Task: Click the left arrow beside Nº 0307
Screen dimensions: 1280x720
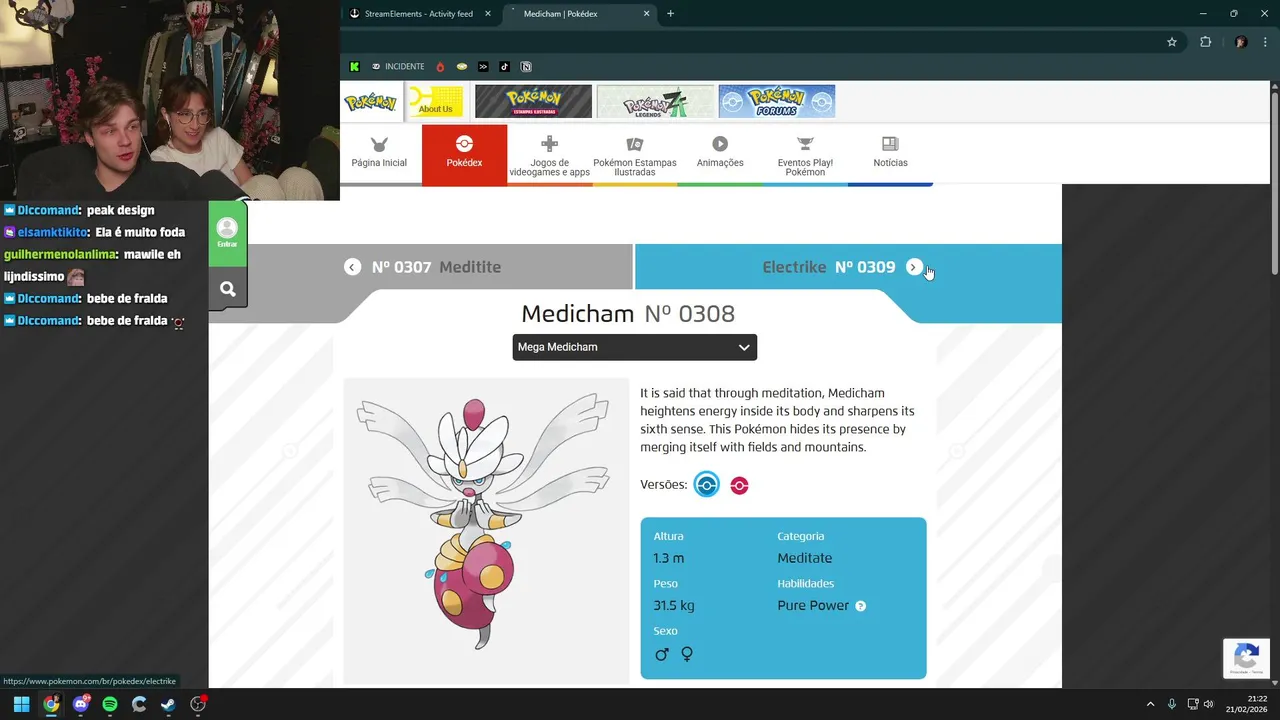Action: tap(352, 267)
